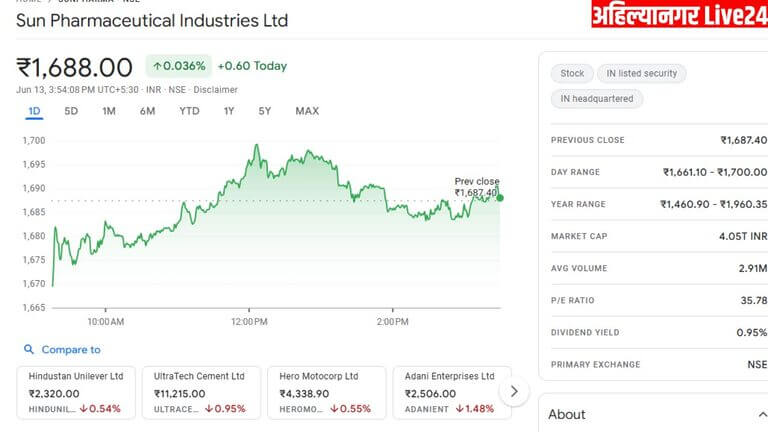Open the Disclaimer link

216,90
